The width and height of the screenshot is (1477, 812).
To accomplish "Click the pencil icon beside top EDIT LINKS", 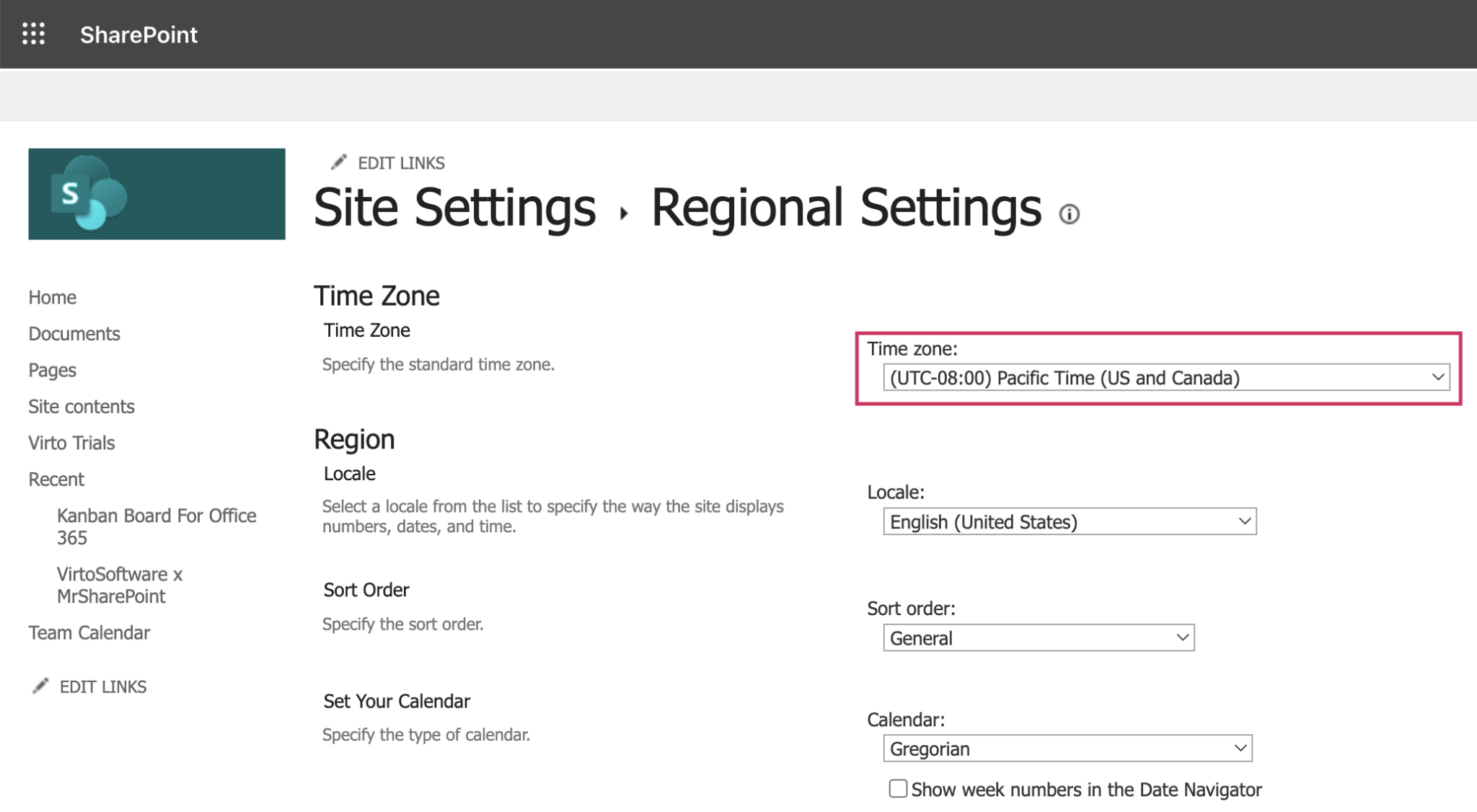I will tap(338, 162).
